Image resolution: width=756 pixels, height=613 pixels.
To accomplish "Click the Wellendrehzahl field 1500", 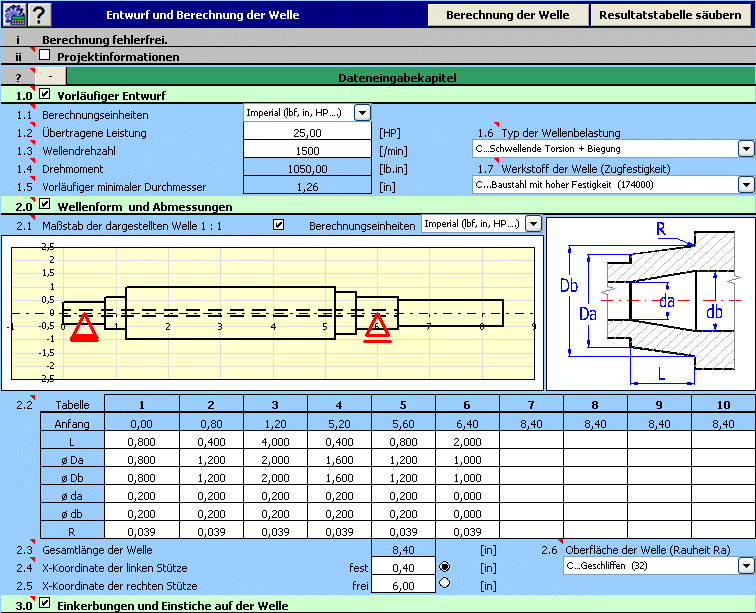I will coord(307,149).
